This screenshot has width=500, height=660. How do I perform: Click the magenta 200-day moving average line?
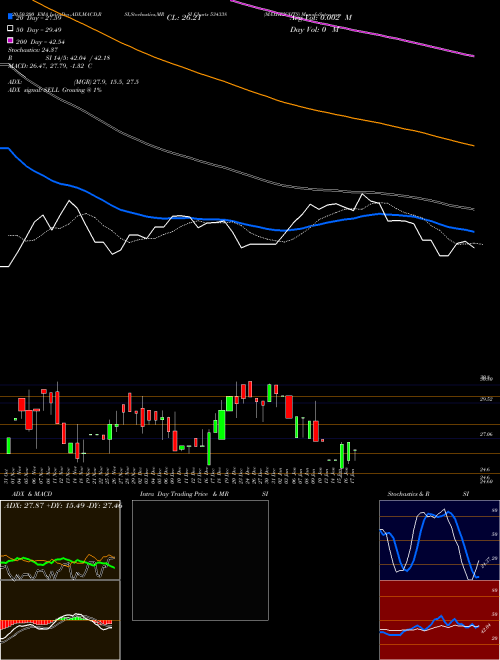pyautogui.click(x=354, y=30)
